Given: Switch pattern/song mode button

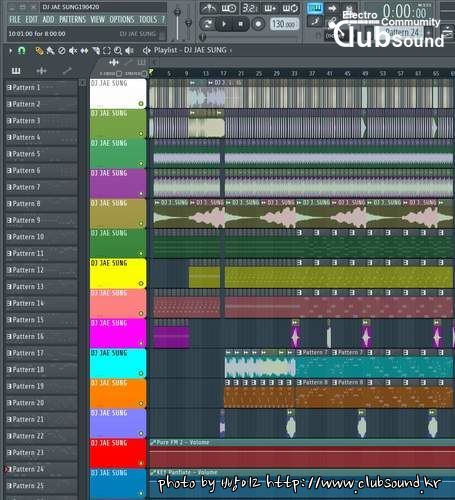Looking at the screenshot, I should (208, 24).
